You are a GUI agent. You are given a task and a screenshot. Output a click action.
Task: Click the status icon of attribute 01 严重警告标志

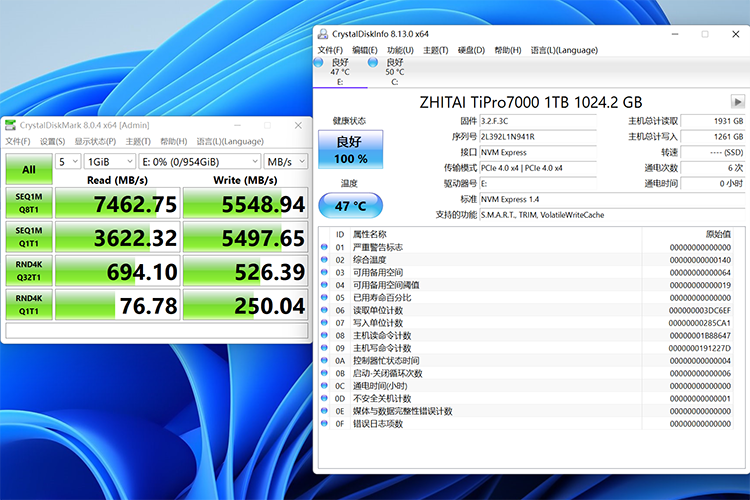pos(324,247)
